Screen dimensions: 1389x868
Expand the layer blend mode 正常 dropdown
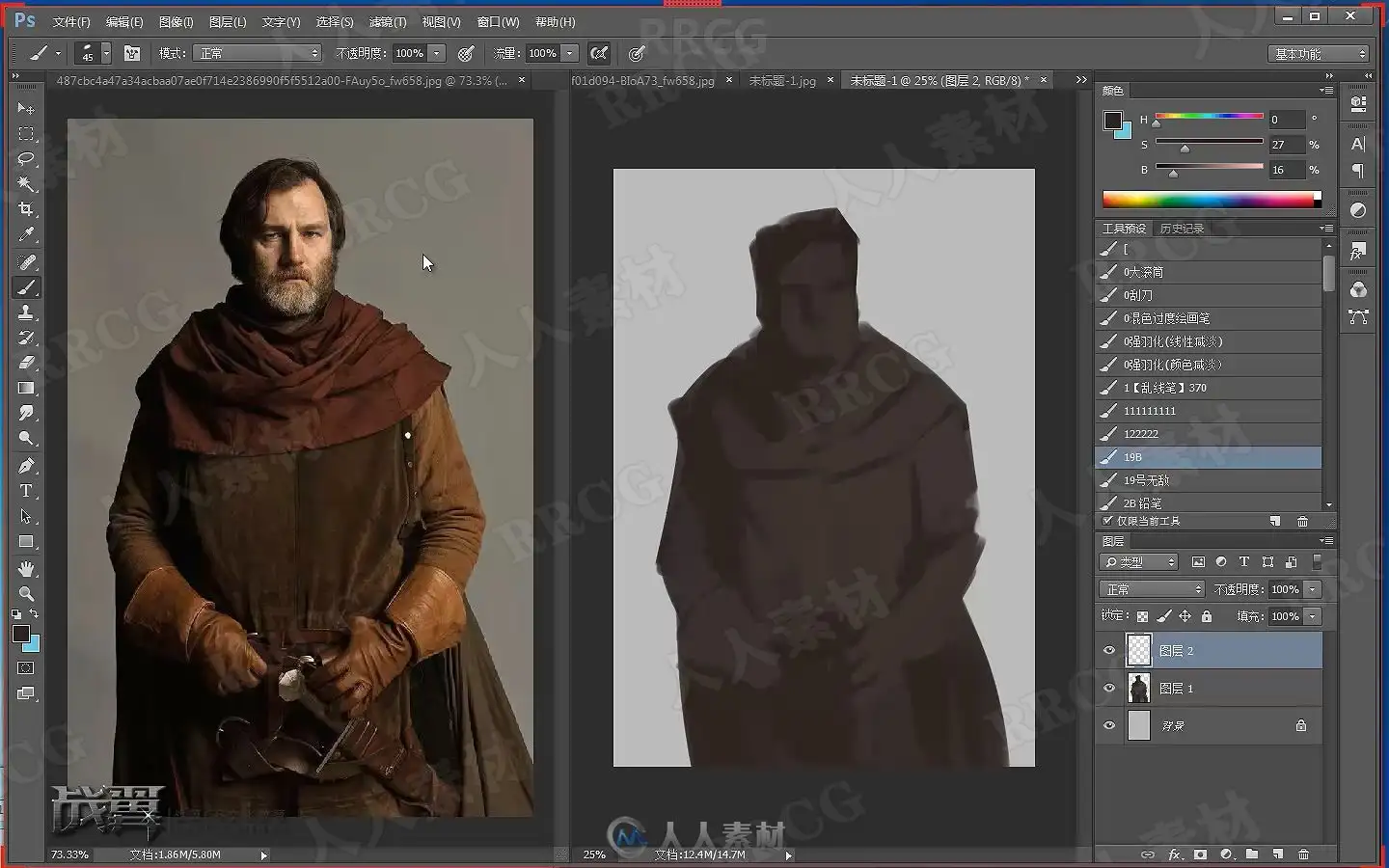click(1152, 589)
